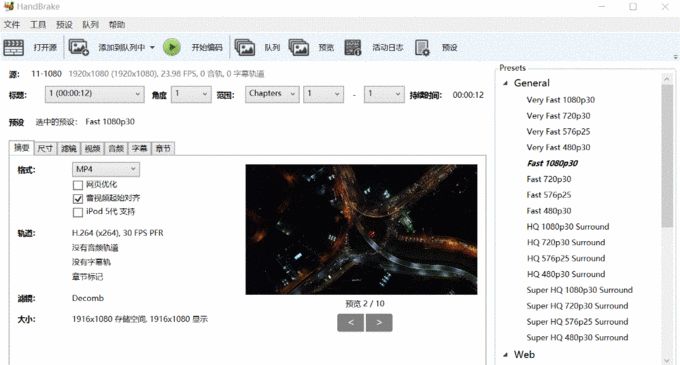
Task: Open the 文件 menu
Action: pos(12,25)
